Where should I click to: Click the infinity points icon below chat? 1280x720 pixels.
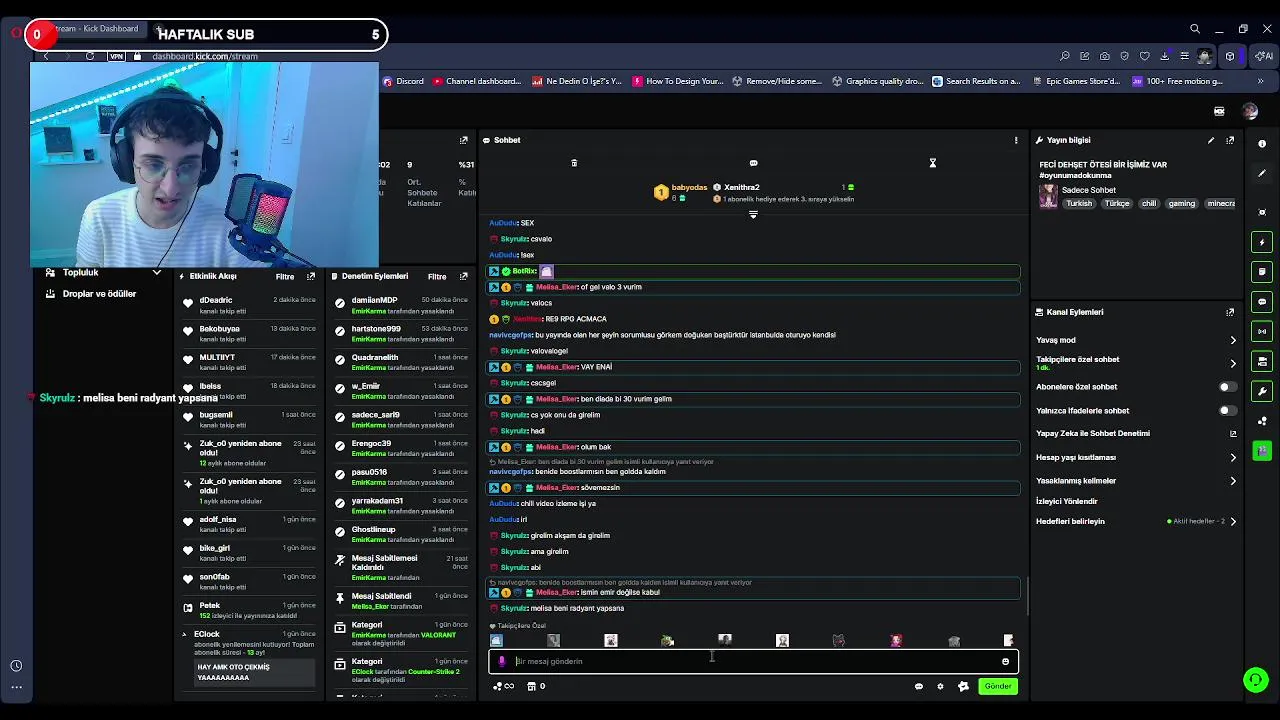coord(505,686)
